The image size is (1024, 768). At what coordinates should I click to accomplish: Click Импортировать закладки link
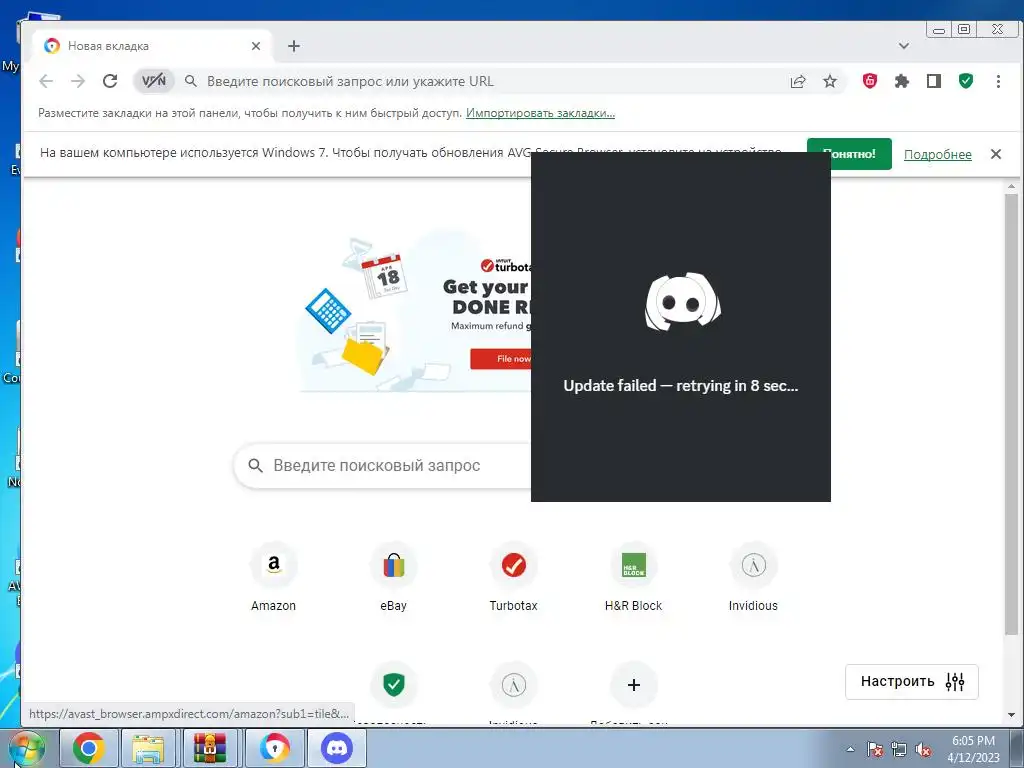tap(540, 113)
